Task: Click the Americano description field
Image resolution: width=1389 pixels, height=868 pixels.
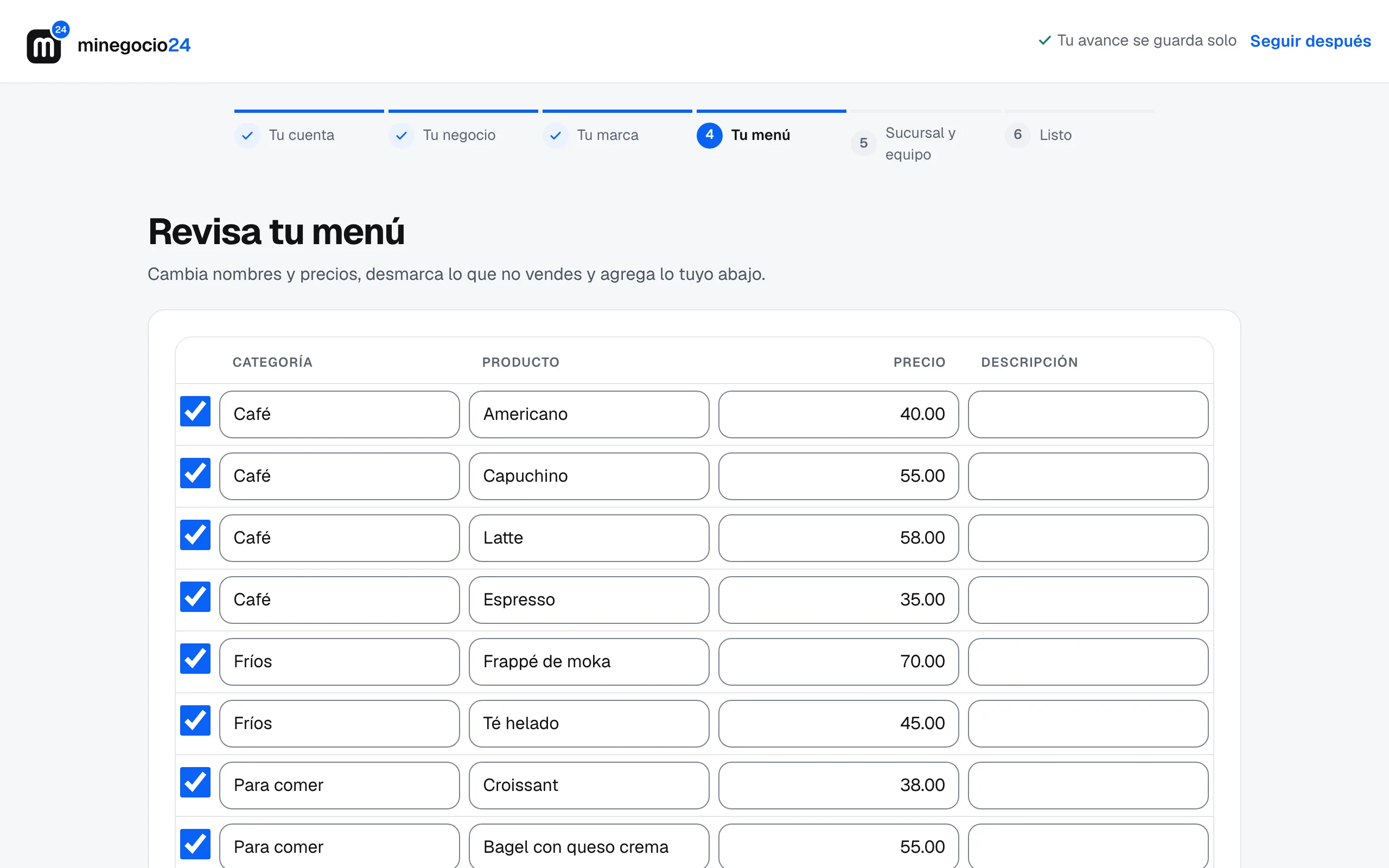Action: tap(1088, 414)
